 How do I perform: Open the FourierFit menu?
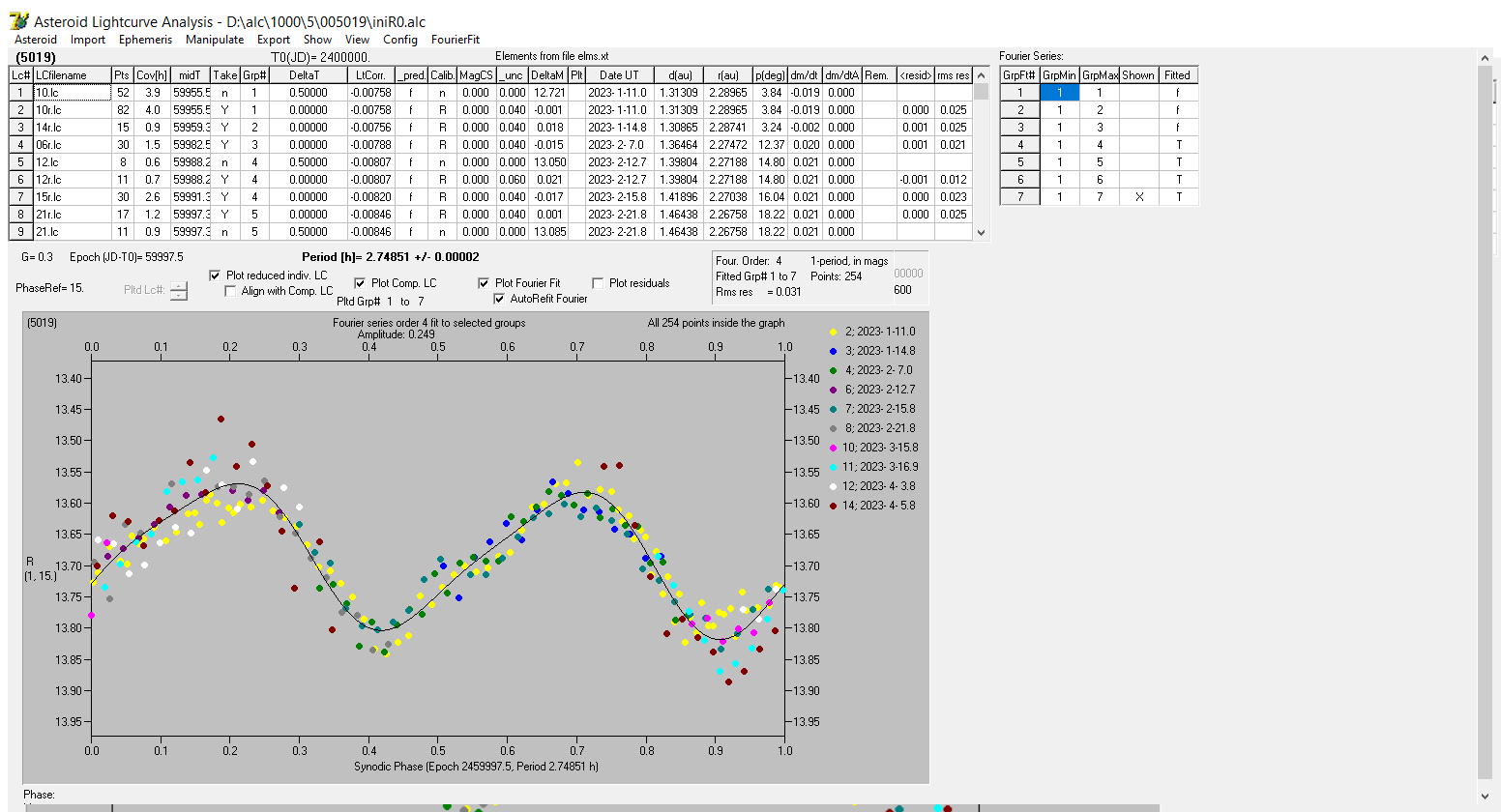pos(456,40)
